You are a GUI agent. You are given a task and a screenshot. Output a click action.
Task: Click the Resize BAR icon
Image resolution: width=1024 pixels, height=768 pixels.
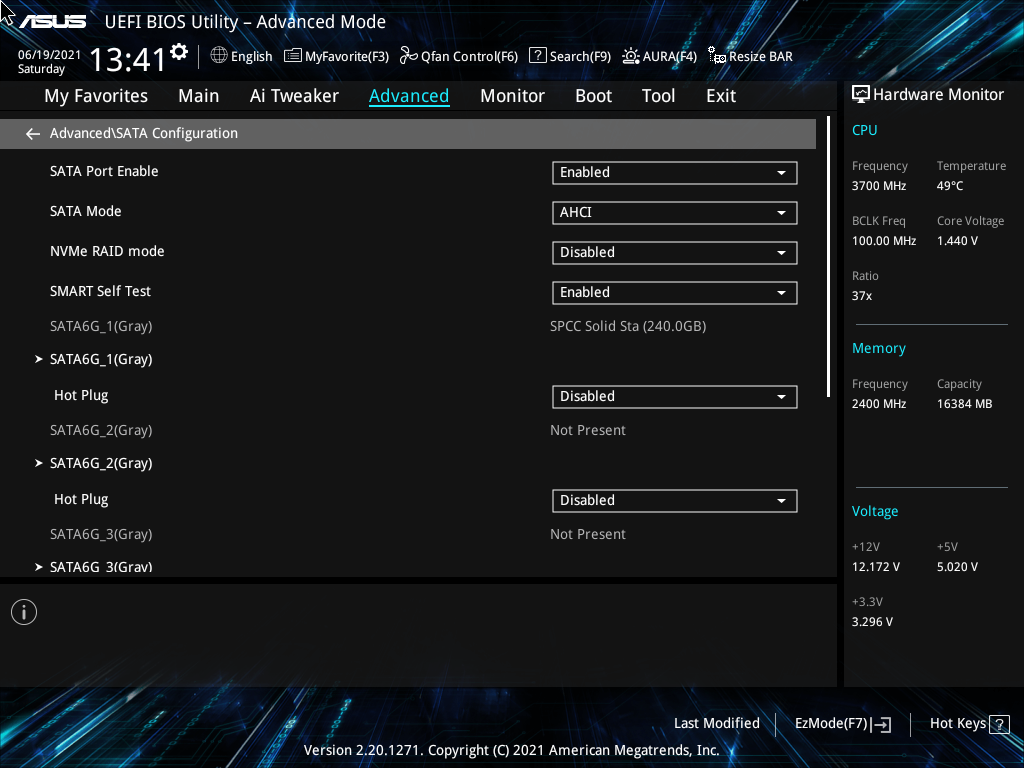[750, 56]
